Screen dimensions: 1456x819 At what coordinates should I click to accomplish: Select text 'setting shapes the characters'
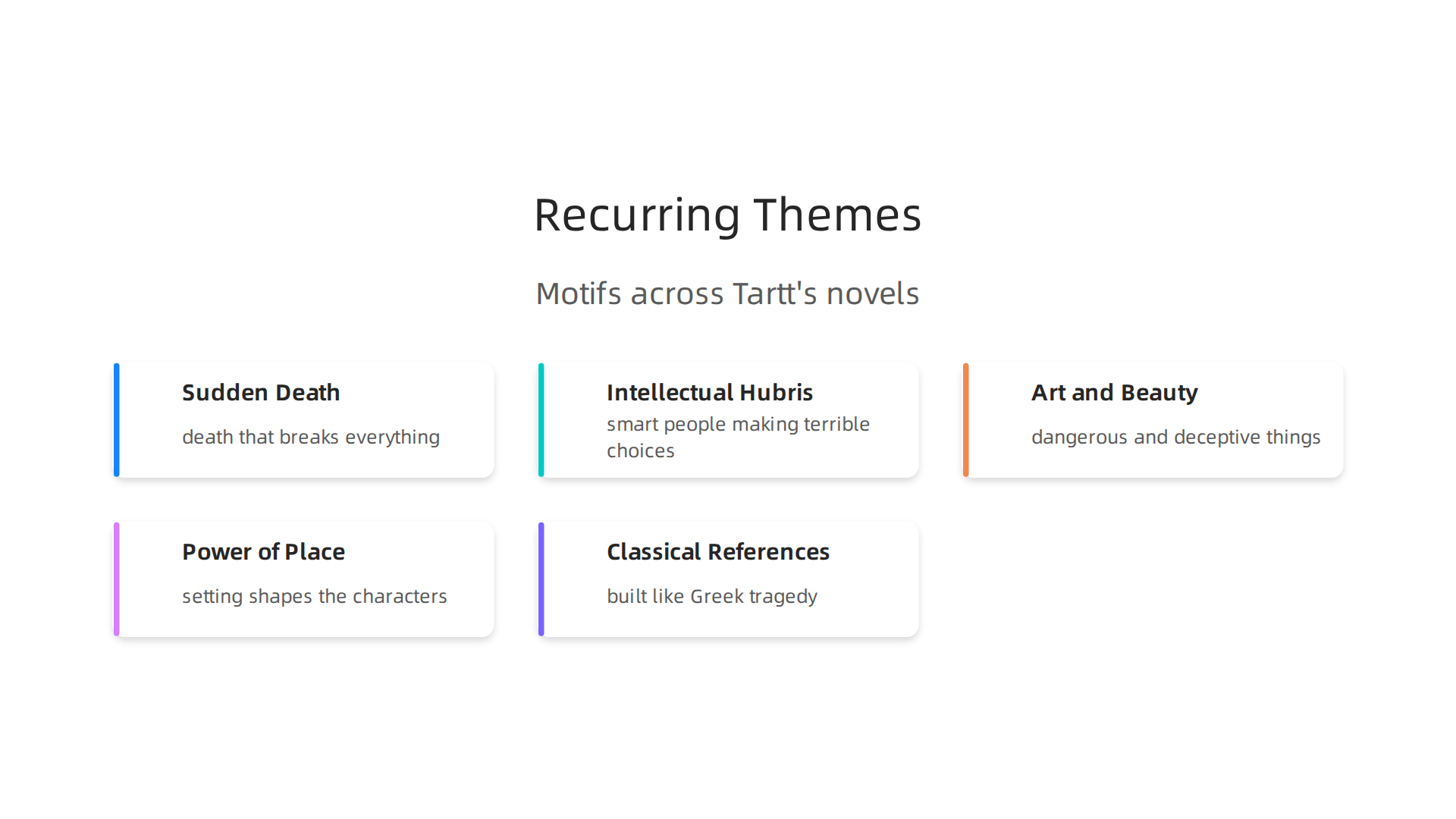pyautogui.click(x=315, y=596)
